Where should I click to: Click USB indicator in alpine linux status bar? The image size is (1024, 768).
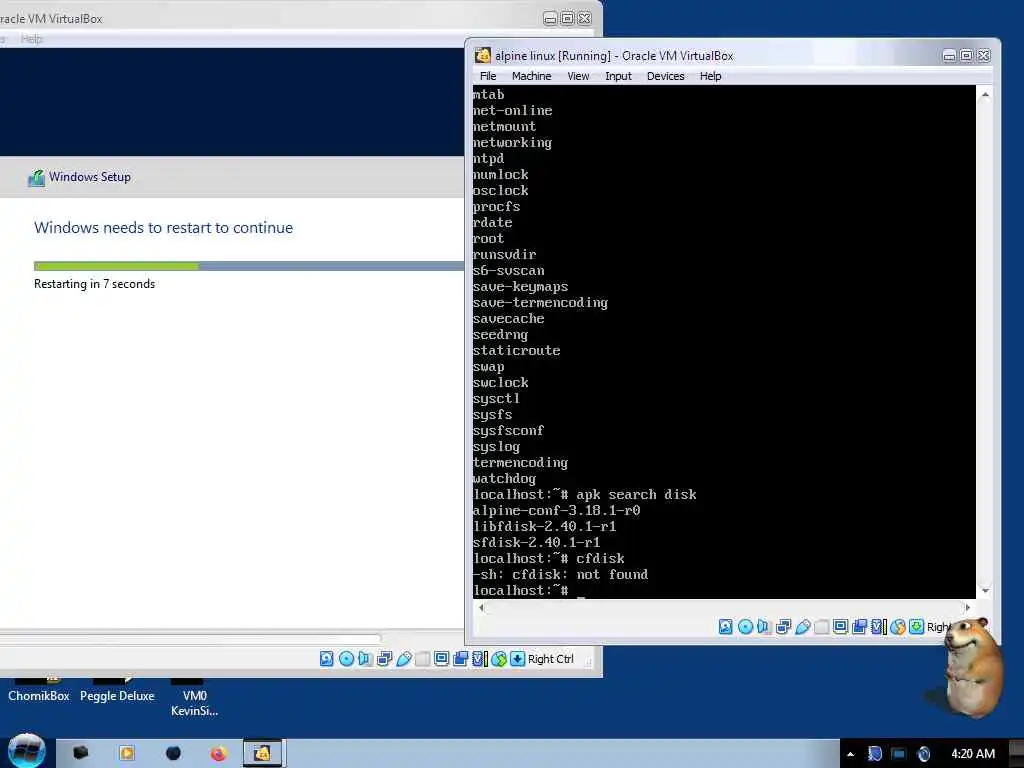click(803, 627)
